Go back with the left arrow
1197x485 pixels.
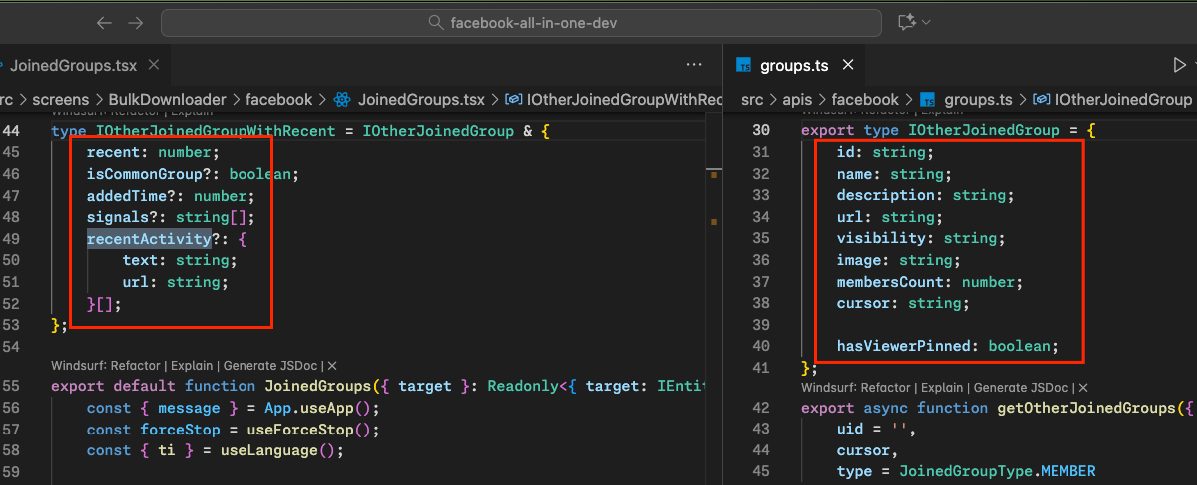(x=105, y=23)
